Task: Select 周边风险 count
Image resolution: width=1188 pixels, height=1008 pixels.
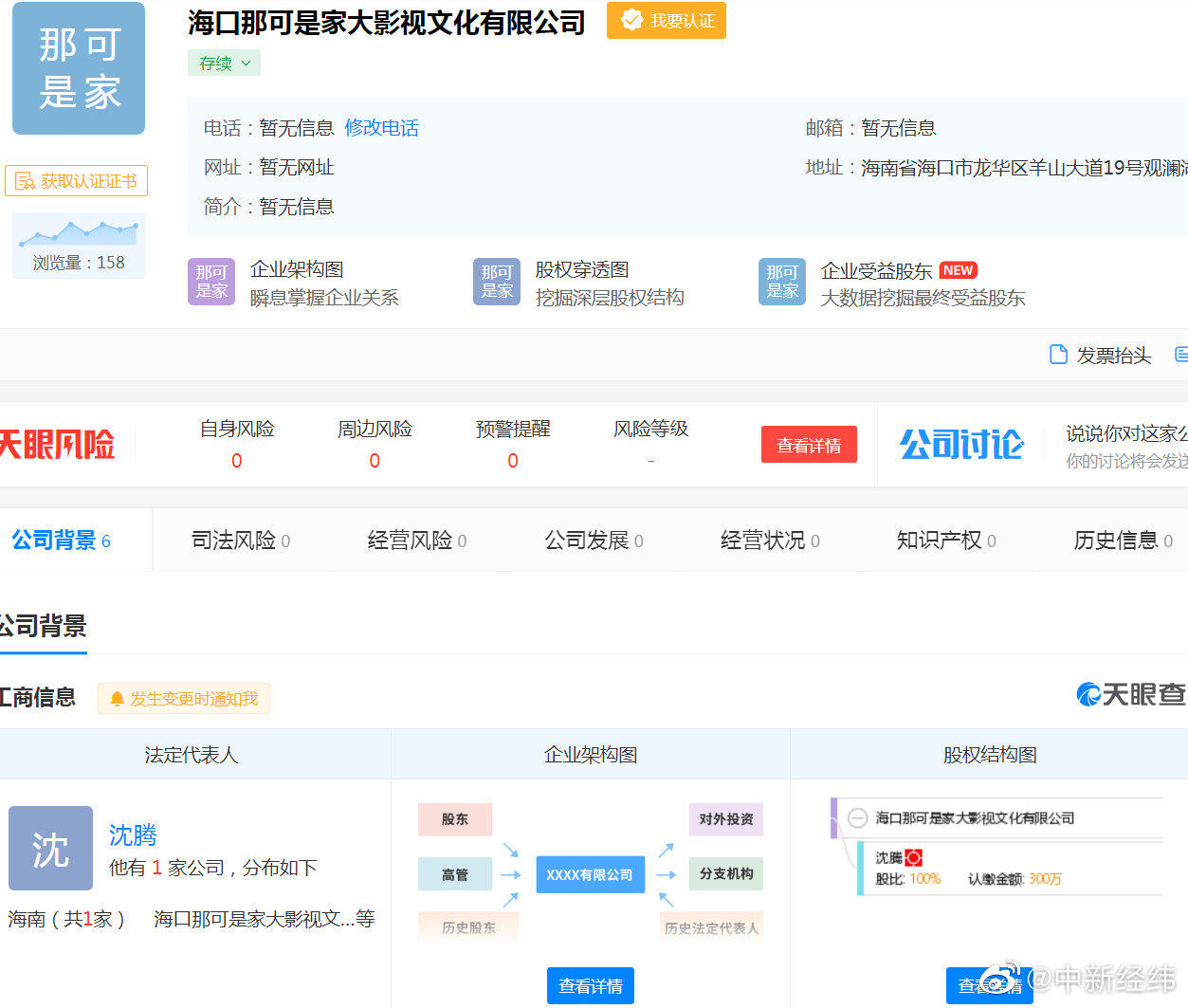Action: click(375, 460)
